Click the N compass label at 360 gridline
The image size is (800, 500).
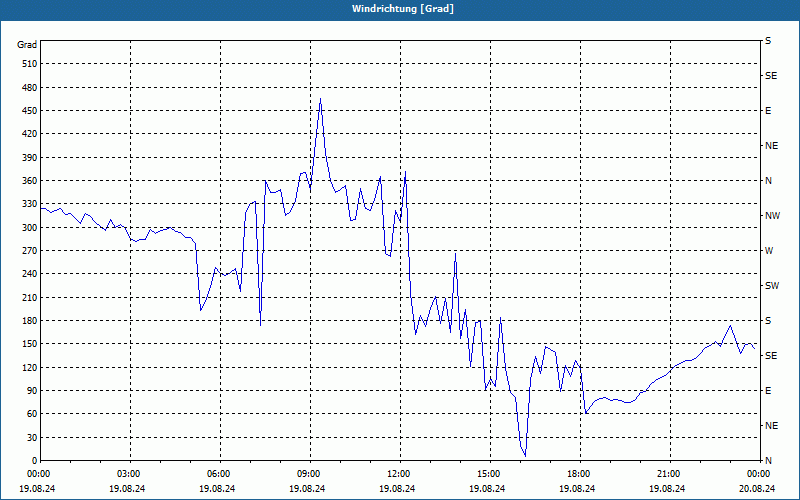[768, 181]
